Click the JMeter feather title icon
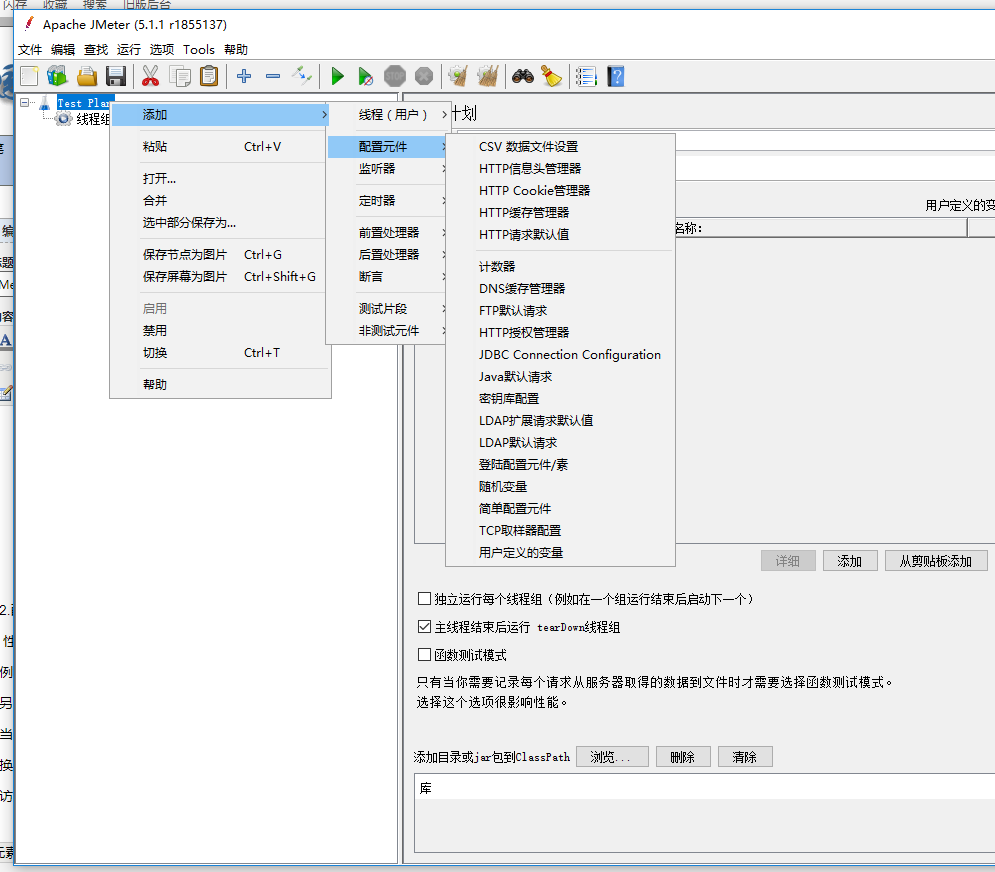Image resolution: width=995 pixels, height=872 pixels. tap(29, 24)
